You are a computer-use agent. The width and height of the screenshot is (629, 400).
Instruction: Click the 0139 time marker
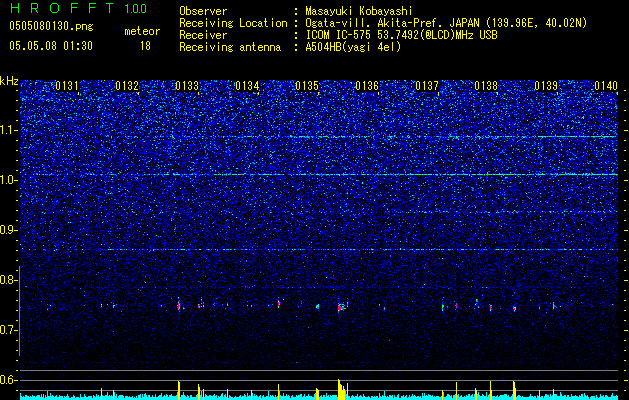pos(546,86)
